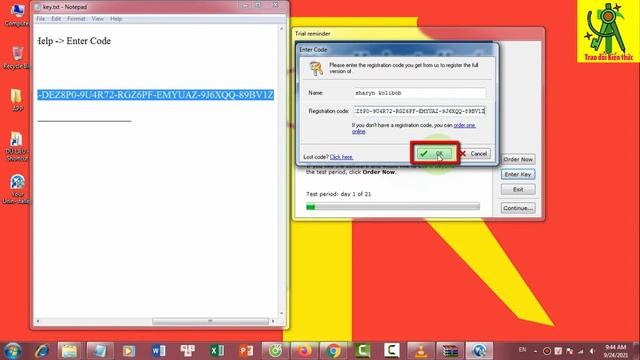The height and width of the screenshot is (360, 640).
Task: Open the white Camtasia Recorder taskbar icon
Action: coord(391,351)
